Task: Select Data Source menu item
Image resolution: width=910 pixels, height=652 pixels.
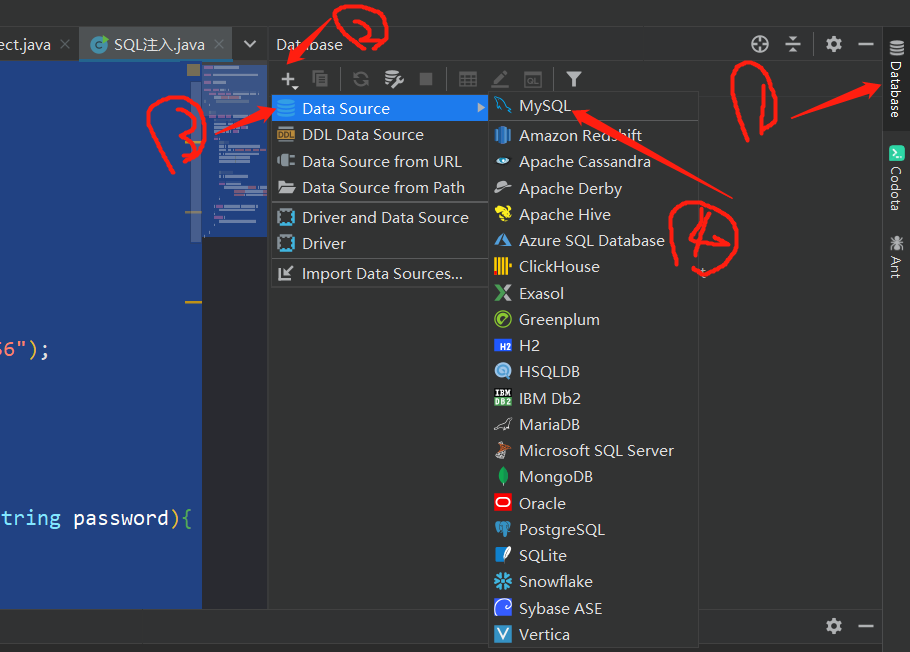Action: pyautogui.click(x=380, y=108)
